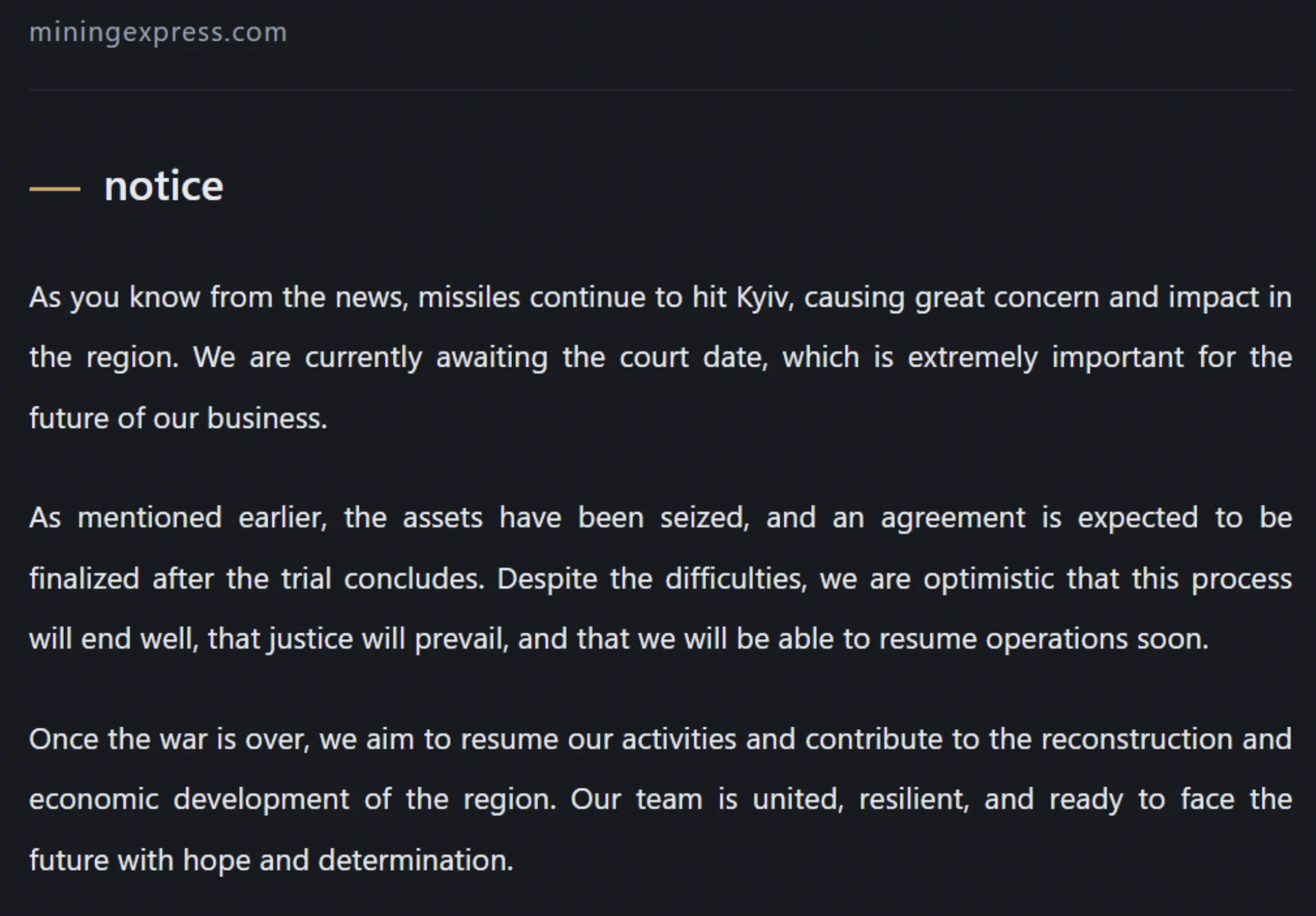The width and height of the screenshot is (1316, 916).
Task: Click the word "seized" in second paragraph
Action: click(705, 517)
